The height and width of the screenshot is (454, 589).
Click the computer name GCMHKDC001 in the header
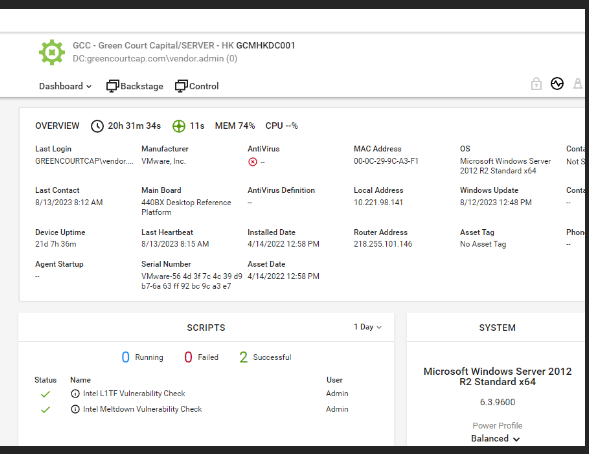(266, 45)
